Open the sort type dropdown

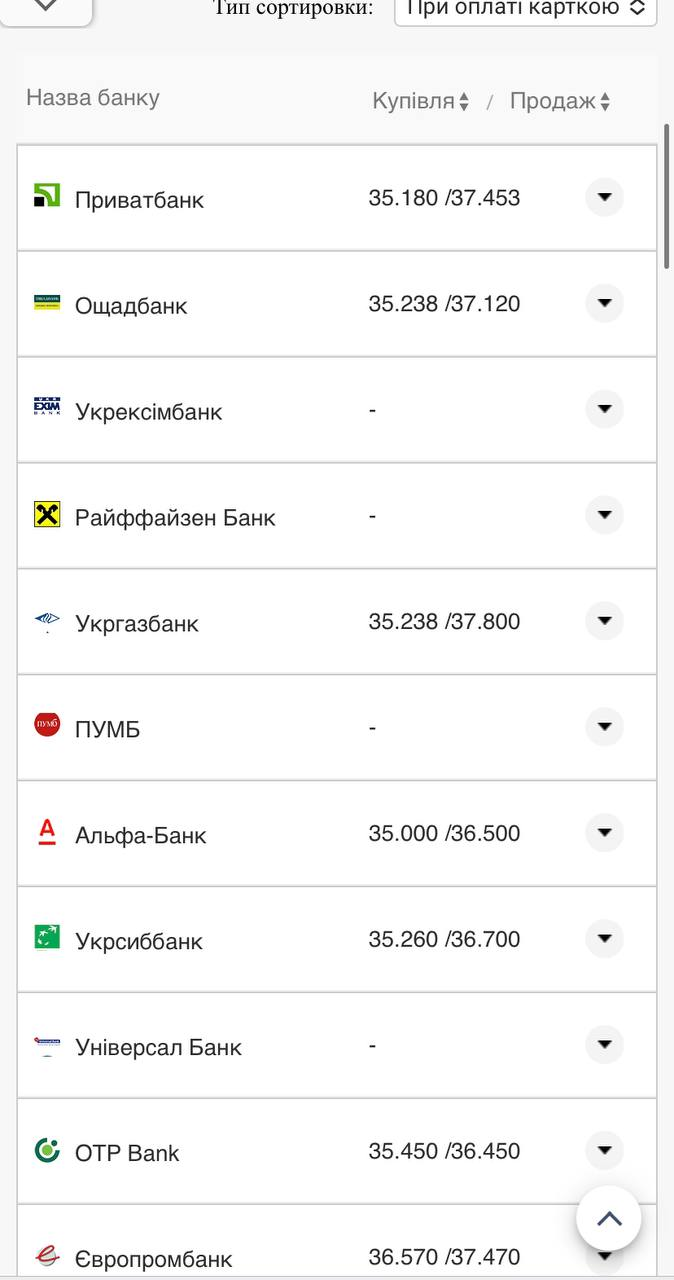526,9
